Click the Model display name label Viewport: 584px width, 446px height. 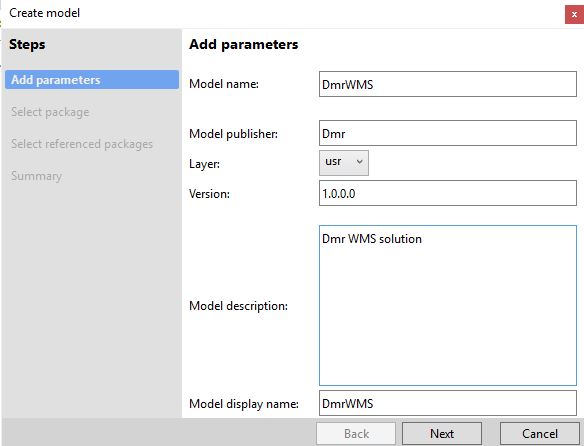click(244, 404)
